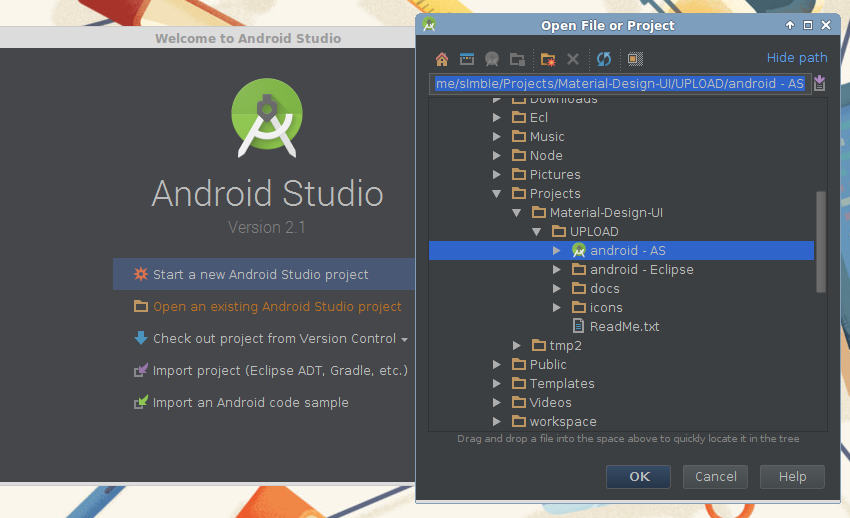Open the path history icon beside path field
This screenshot has width=850, height=518.
click(x=820, y=83)
